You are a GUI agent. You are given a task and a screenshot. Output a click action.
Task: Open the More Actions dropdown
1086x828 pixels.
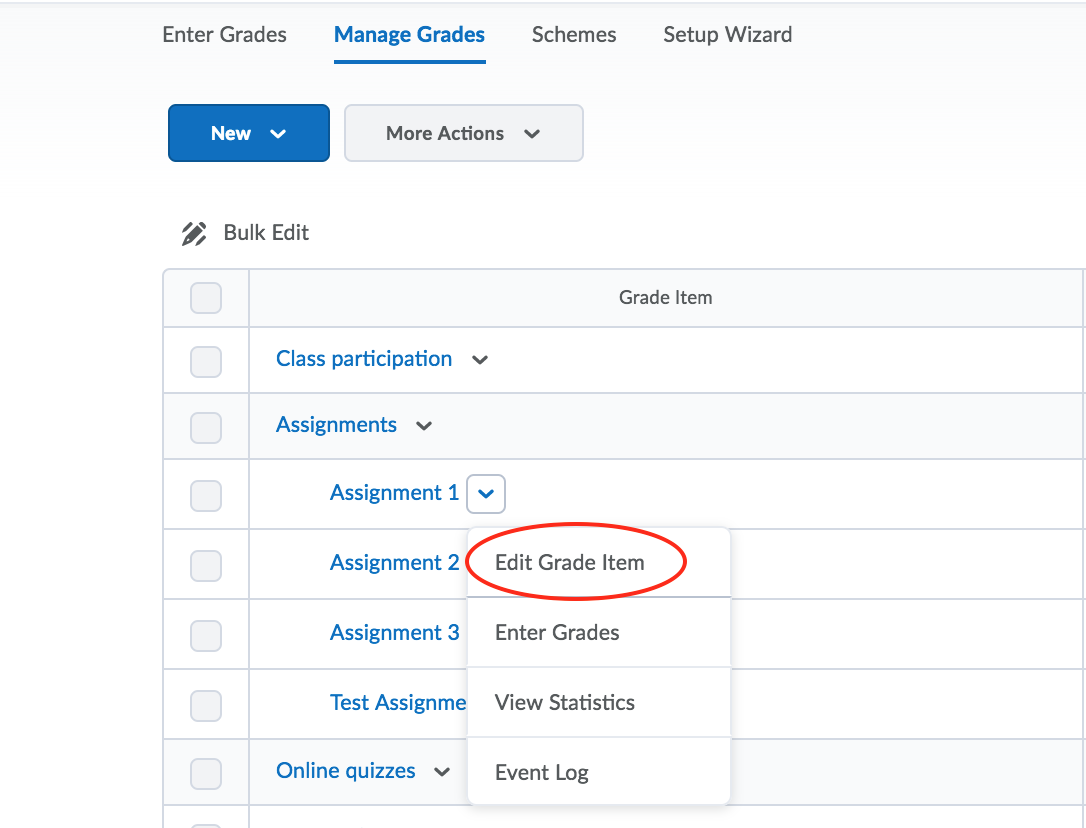[x=463, y=133]
